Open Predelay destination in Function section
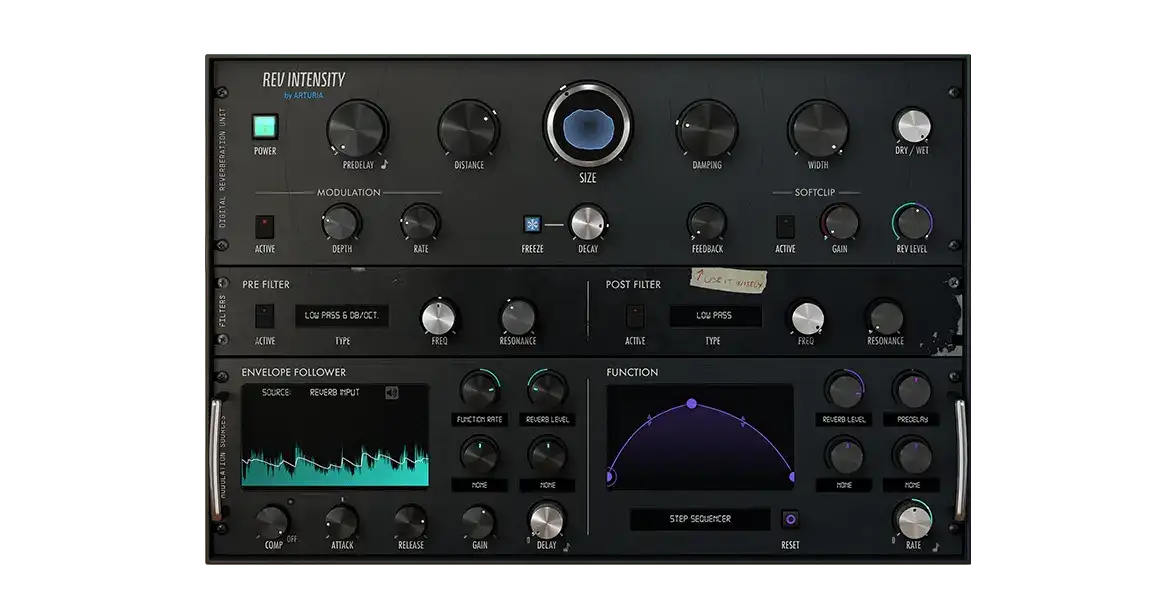Screen dimensions: 1154x615 tap(913, 419)
